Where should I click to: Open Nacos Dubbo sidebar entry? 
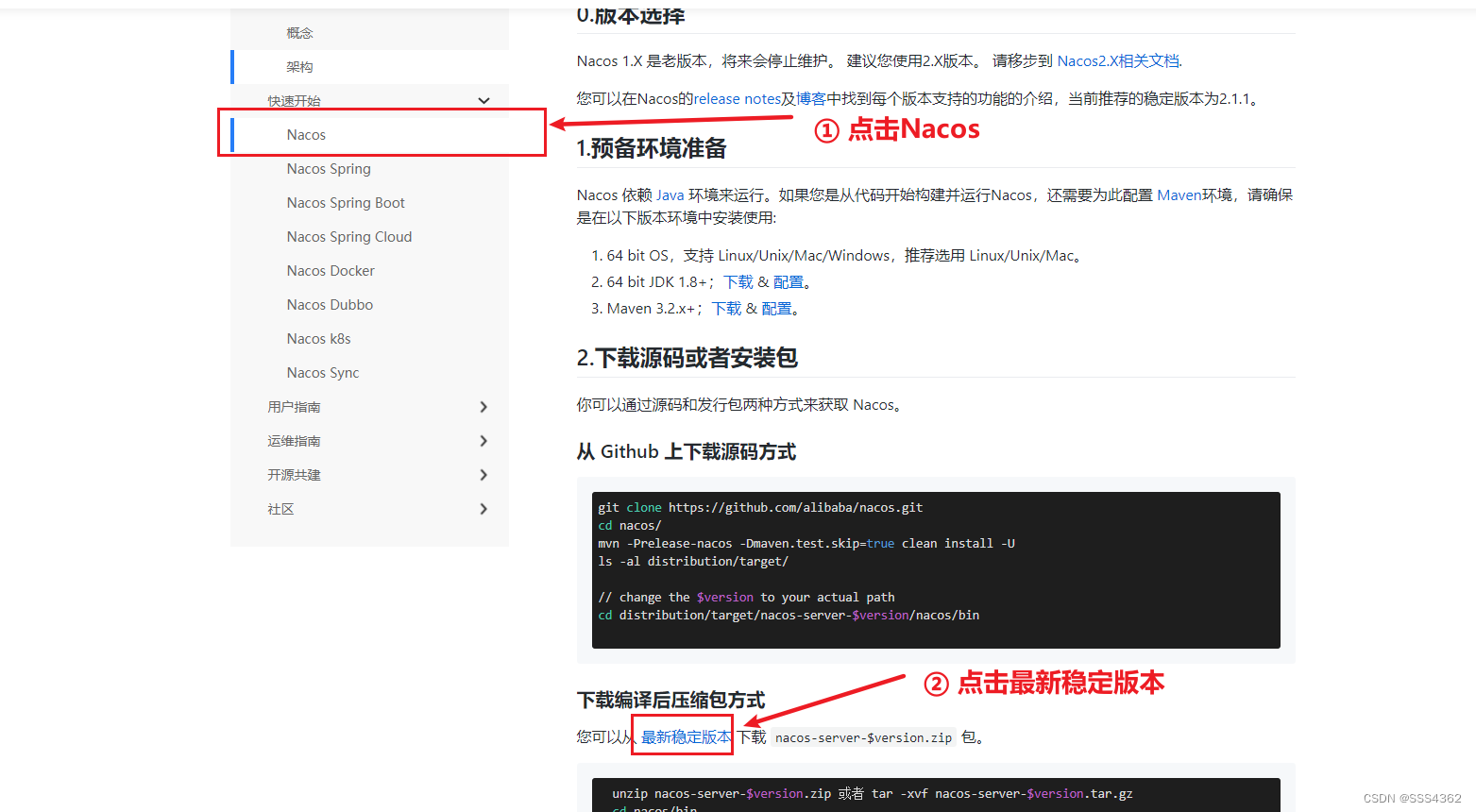330,305
